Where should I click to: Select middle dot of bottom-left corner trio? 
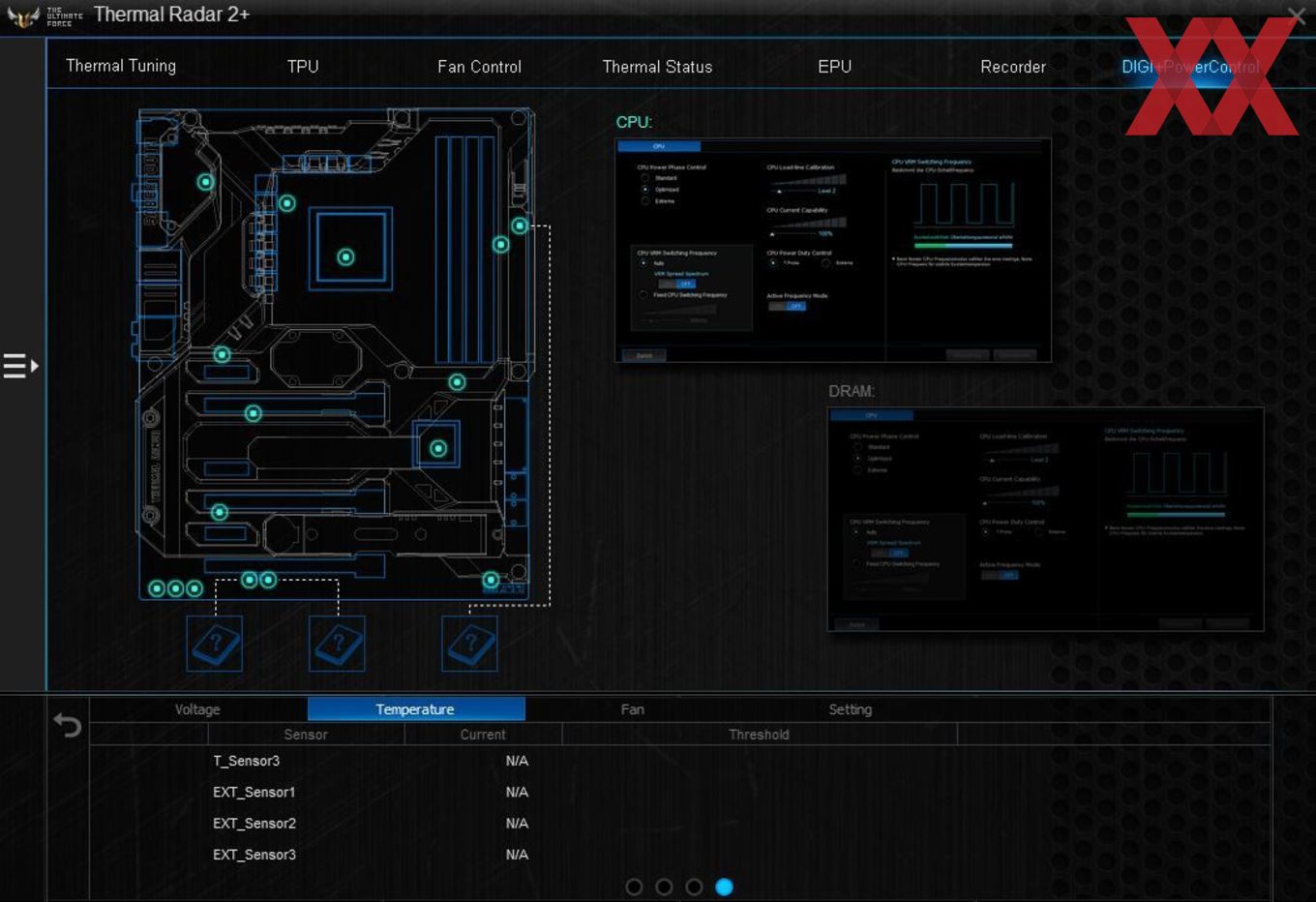175,588
